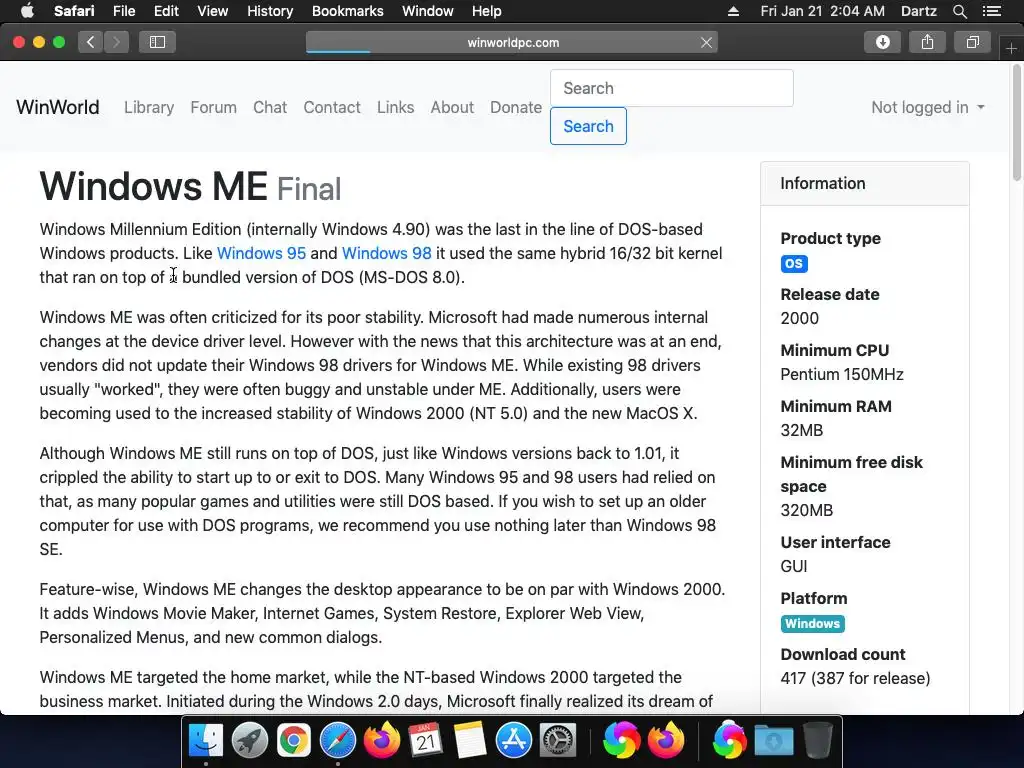Click the date and time in menu bar

point(822,11)
